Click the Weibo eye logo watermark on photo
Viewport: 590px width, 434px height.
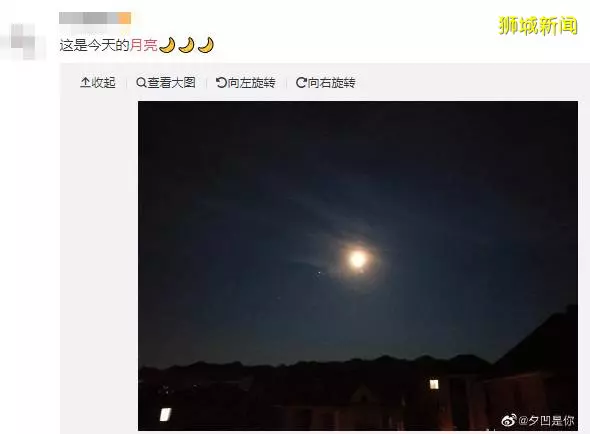click(x=509, y=420)
